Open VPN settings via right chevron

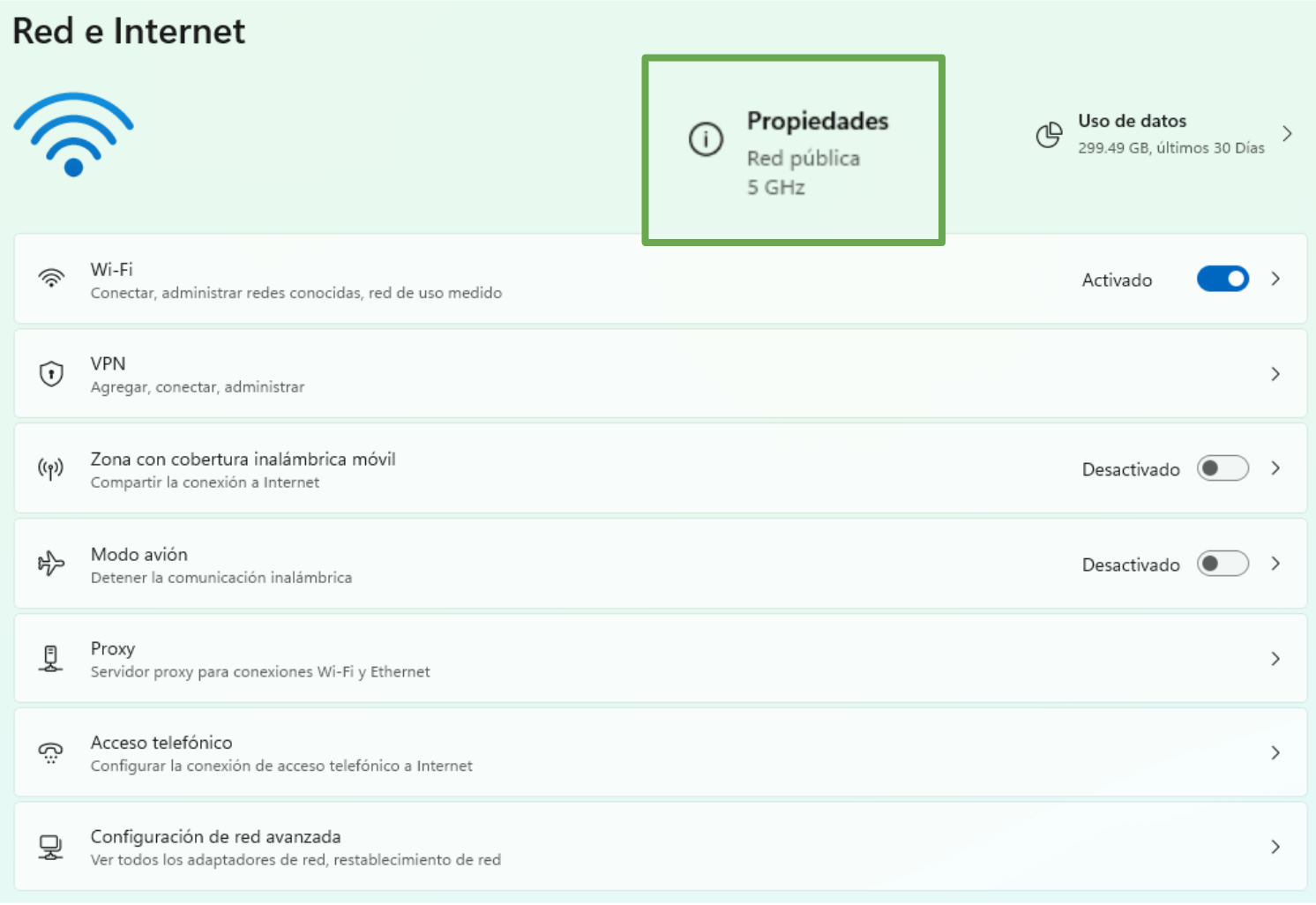[x=1275, y=373]
